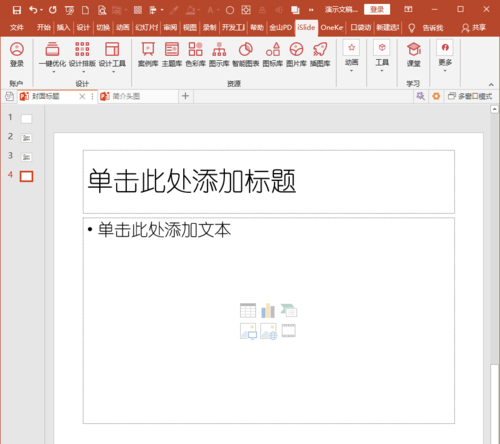Switch to the OneKey ribbon tab
The image size is (500, 444).
pos(332,27)
